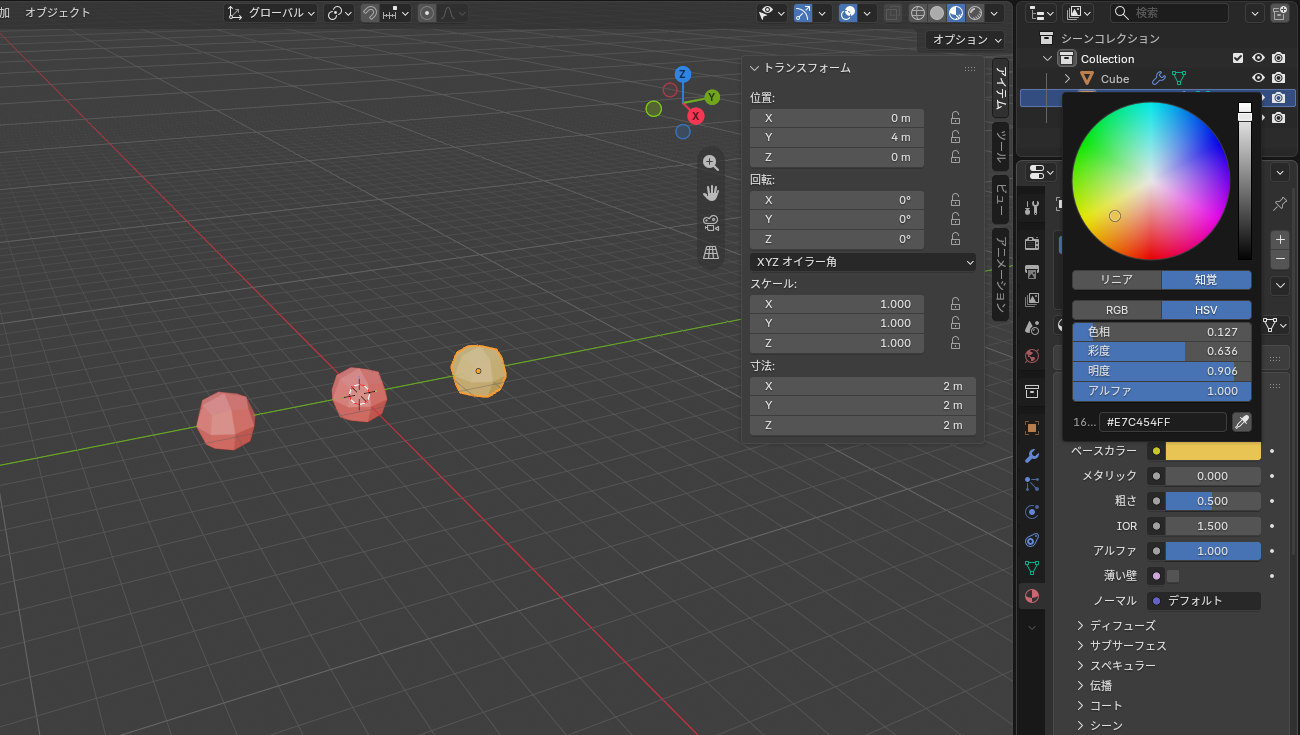Open the Tool properties tab icon
This screenshot has width=1300, height=735.
coord(1032,207)
